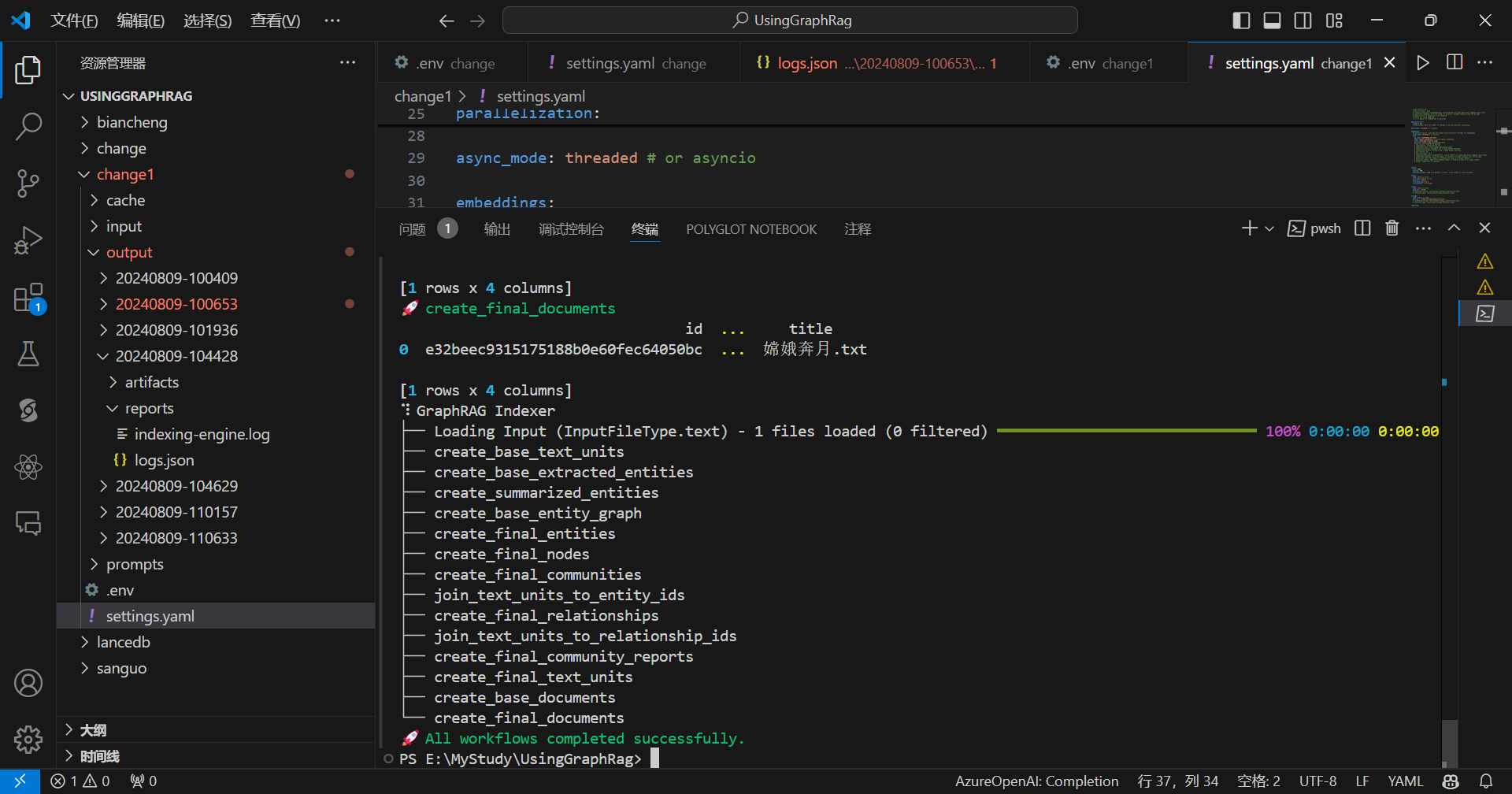
Task: Switch to the logs.json editor tab
Action: pyautogui.click(x=884, y=63)
